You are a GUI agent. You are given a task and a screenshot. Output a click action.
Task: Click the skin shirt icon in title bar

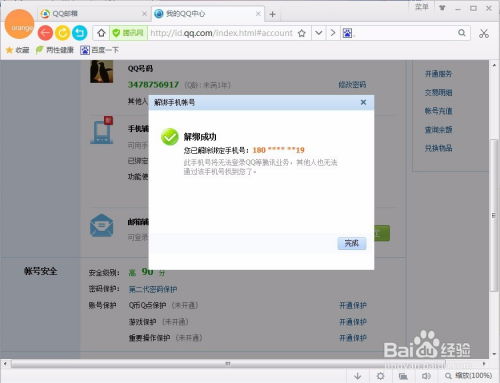442,8
